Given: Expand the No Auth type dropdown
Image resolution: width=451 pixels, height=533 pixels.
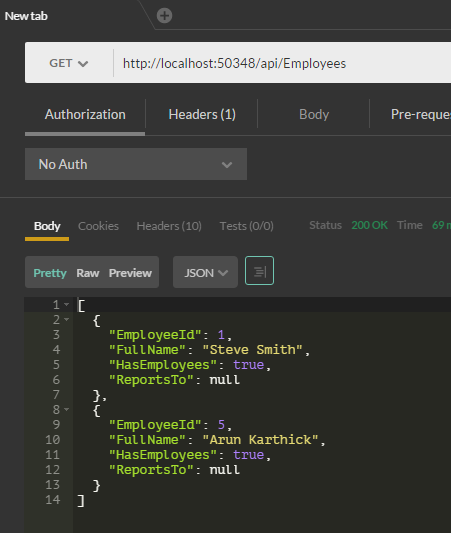Looking at the screenshot, I should click(136, 164).
